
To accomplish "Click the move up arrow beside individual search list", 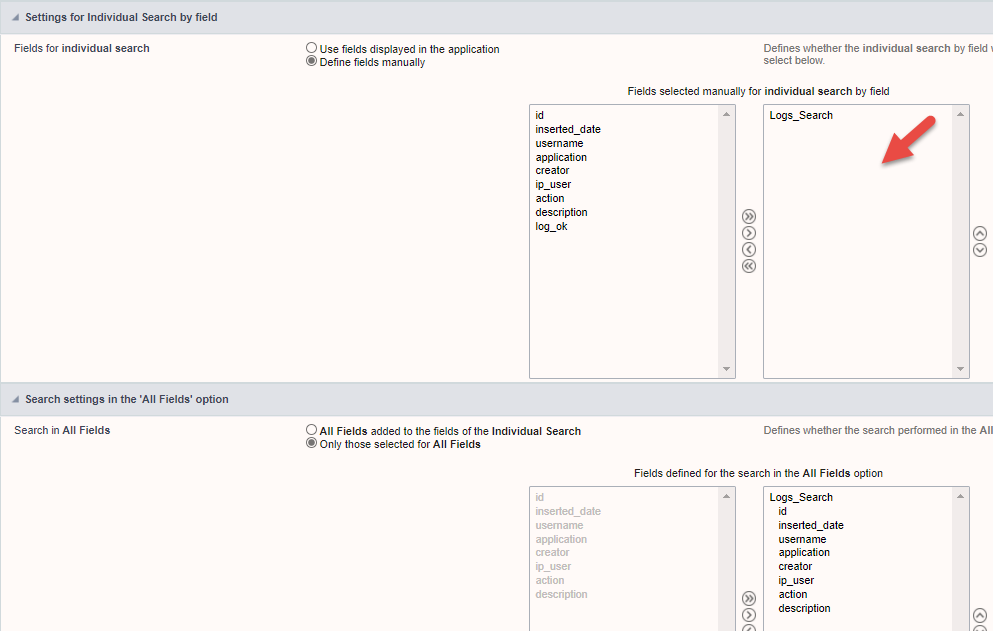I will 979,233.
